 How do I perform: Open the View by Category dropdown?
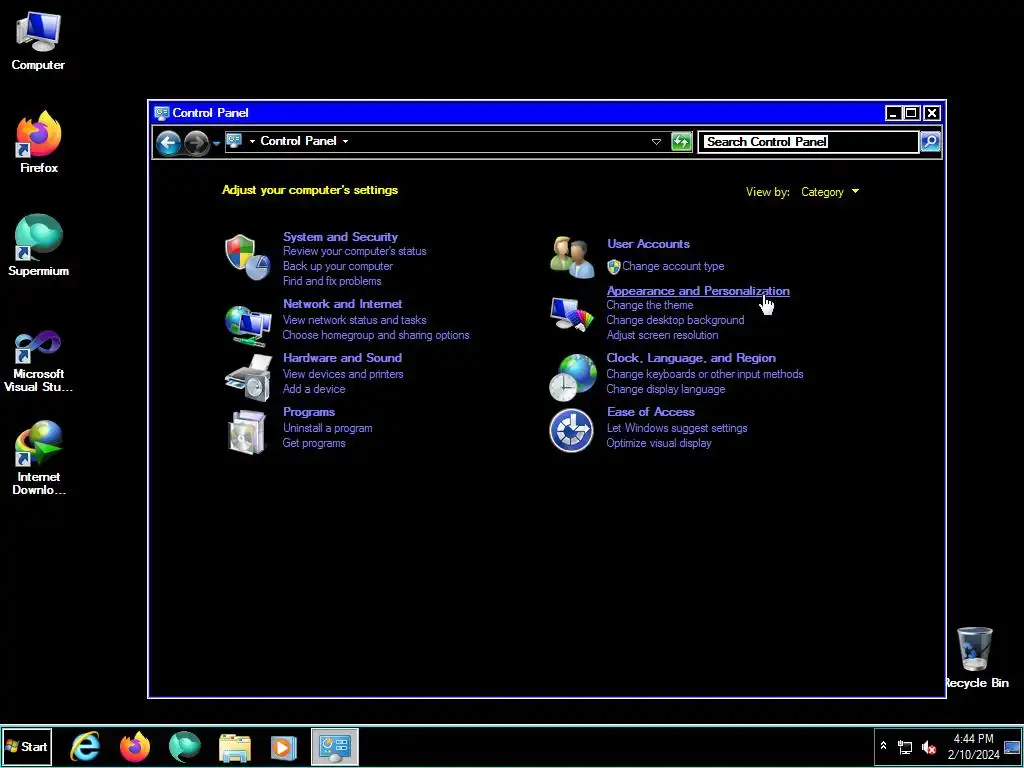click(829, 192)
